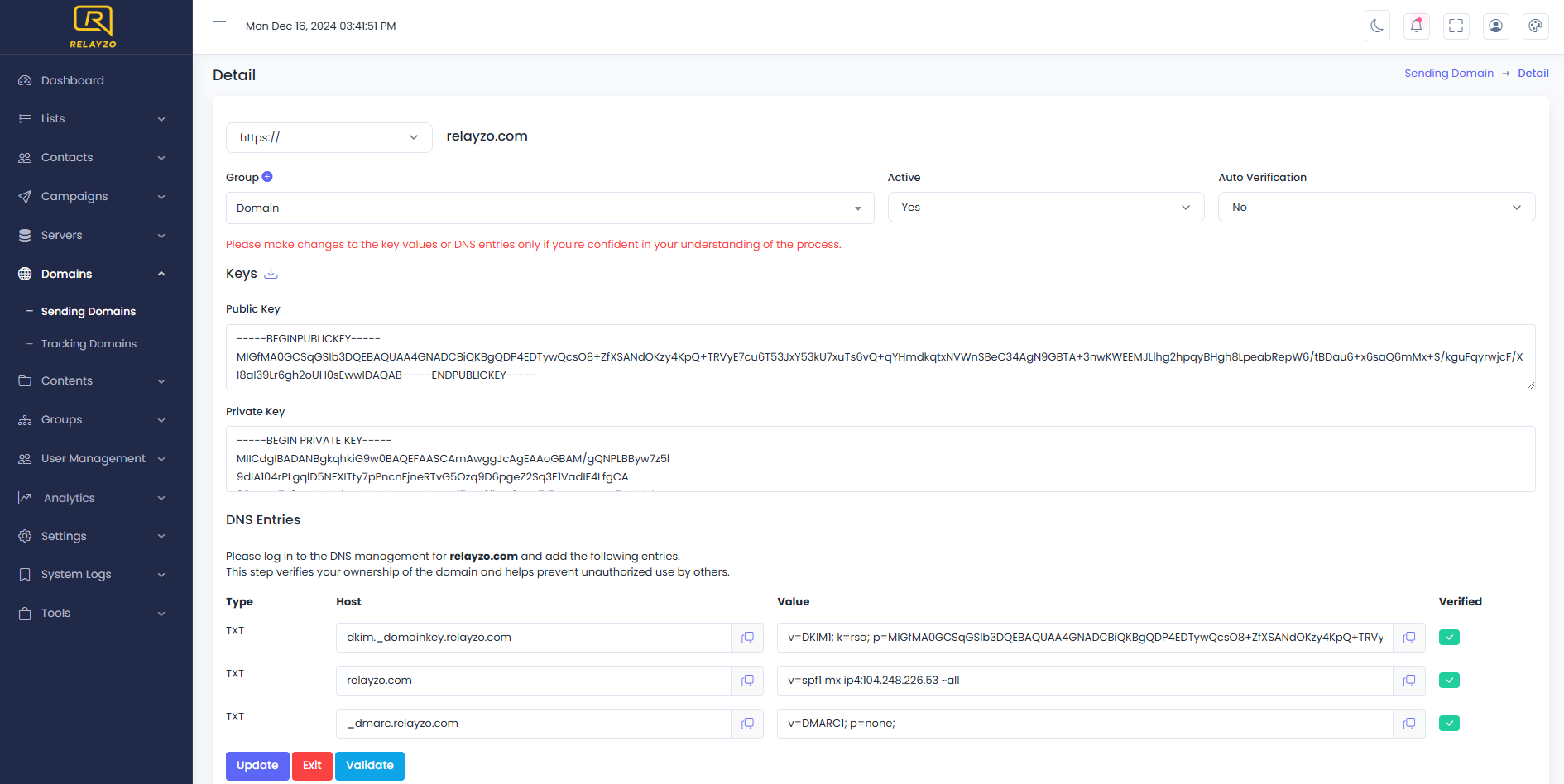Open the https:// protocol dropdown

coord(329,137)
